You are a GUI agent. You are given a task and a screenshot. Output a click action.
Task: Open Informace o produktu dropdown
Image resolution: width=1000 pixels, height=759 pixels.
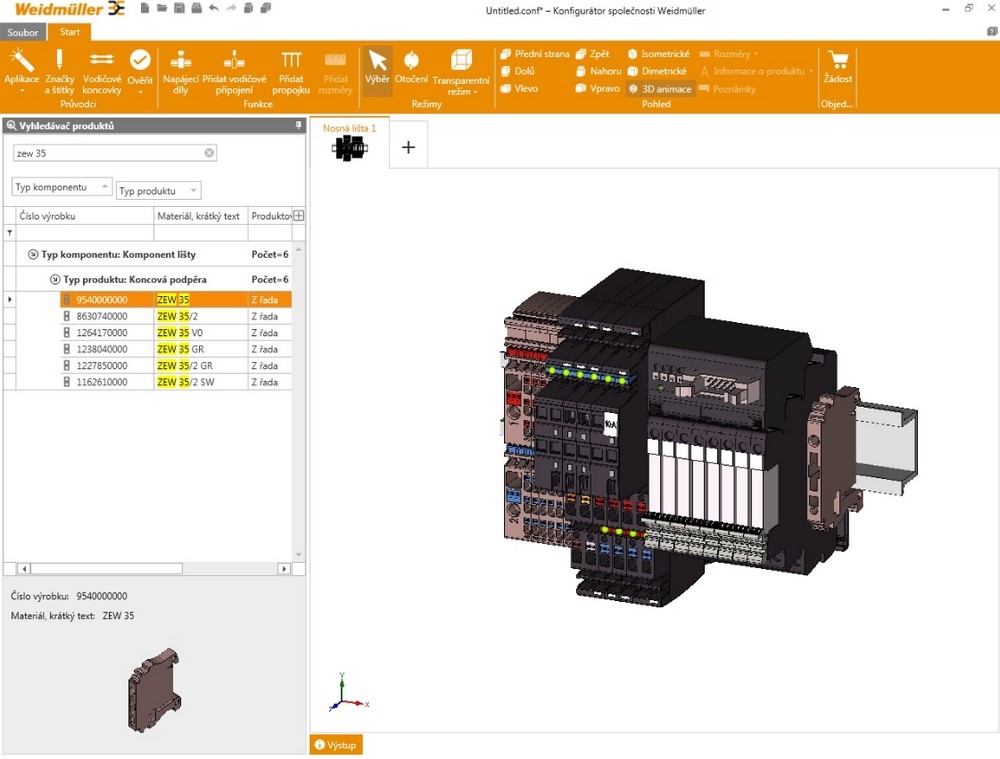point(756,71)
